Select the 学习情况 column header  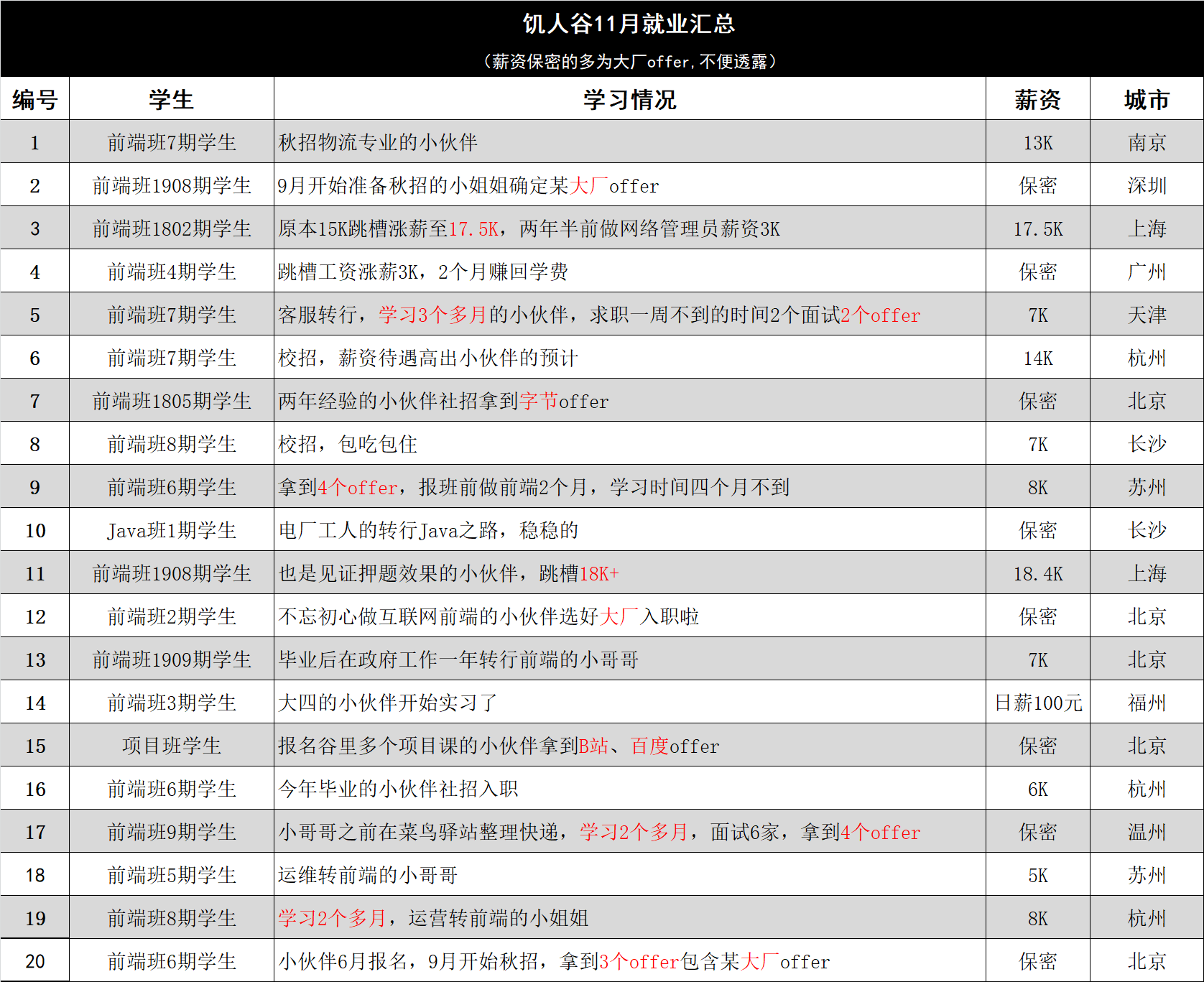coord(630,99)
